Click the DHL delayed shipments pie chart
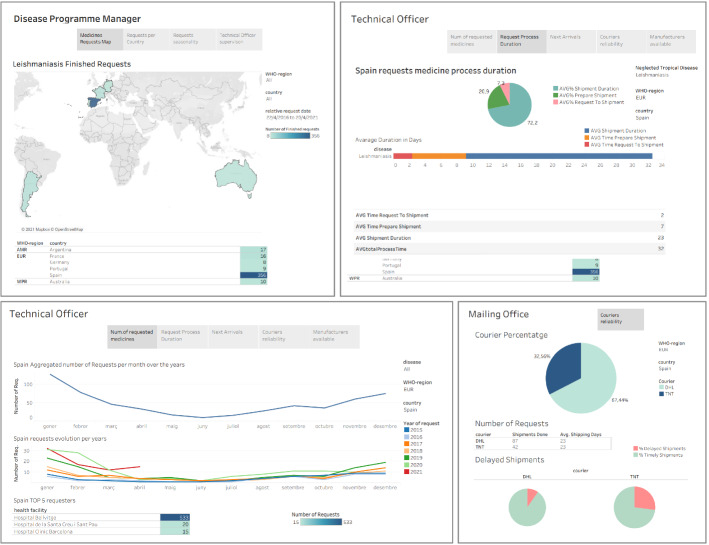This screenshot has height=545, width=709. point(527,507)
